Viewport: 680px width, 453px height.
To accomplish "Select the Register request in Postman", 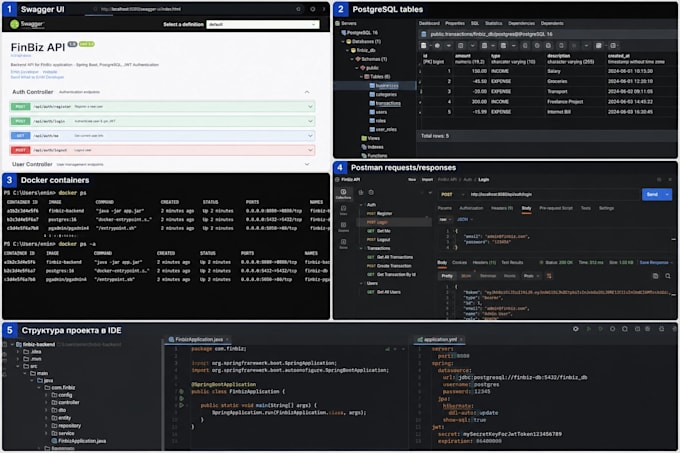I will [x=379, y=214].
